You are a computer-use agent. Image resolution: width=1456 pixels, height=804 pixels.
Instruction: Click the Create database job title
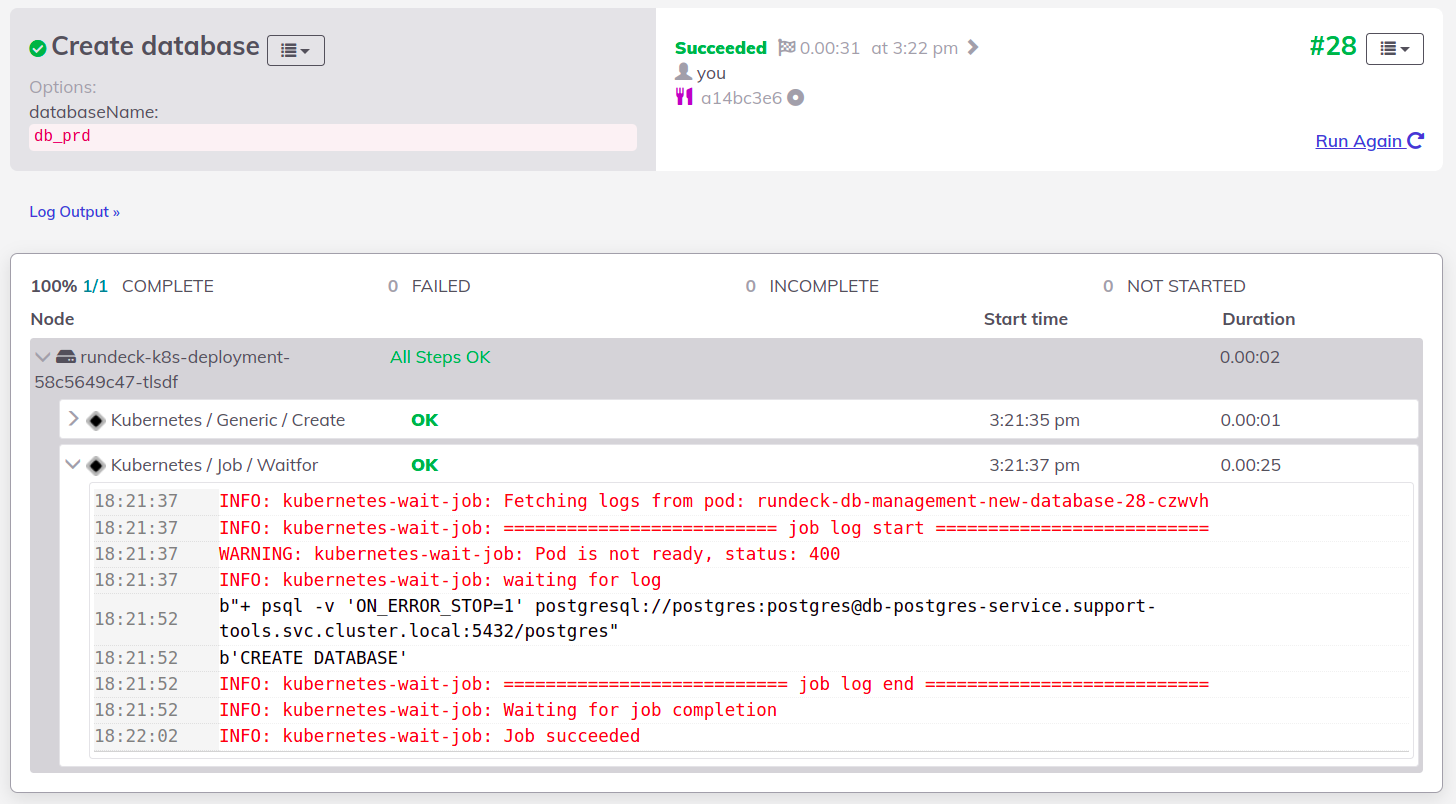[155, 46]
